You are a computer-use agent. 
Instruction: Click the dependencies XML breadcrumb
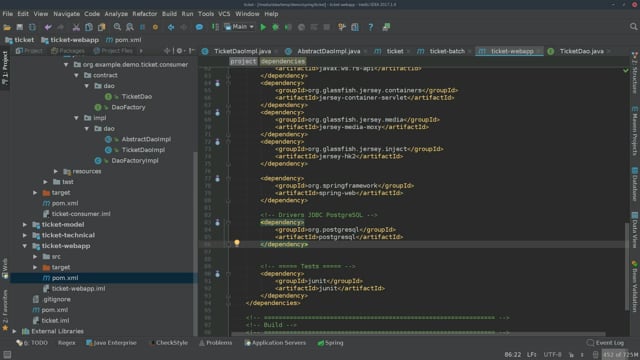click(x=282, y=61)
